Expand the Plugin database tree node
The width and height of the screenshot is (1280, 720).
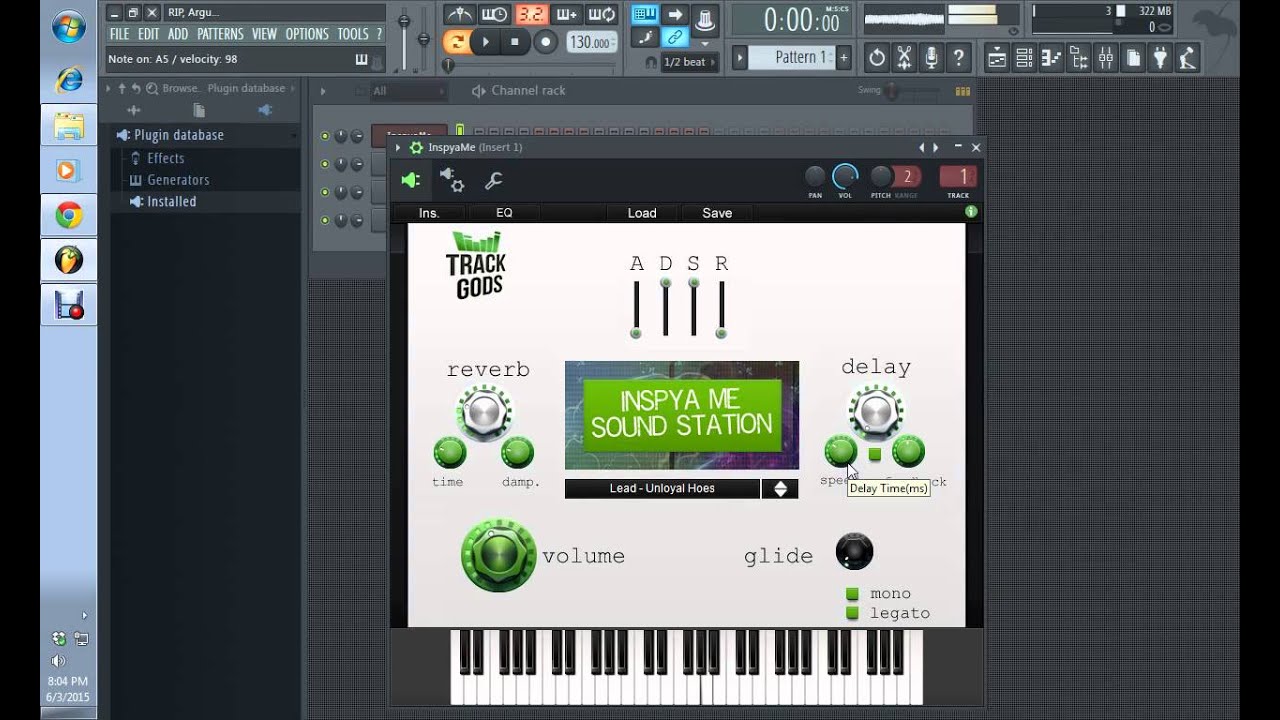(x=178, y=135)
